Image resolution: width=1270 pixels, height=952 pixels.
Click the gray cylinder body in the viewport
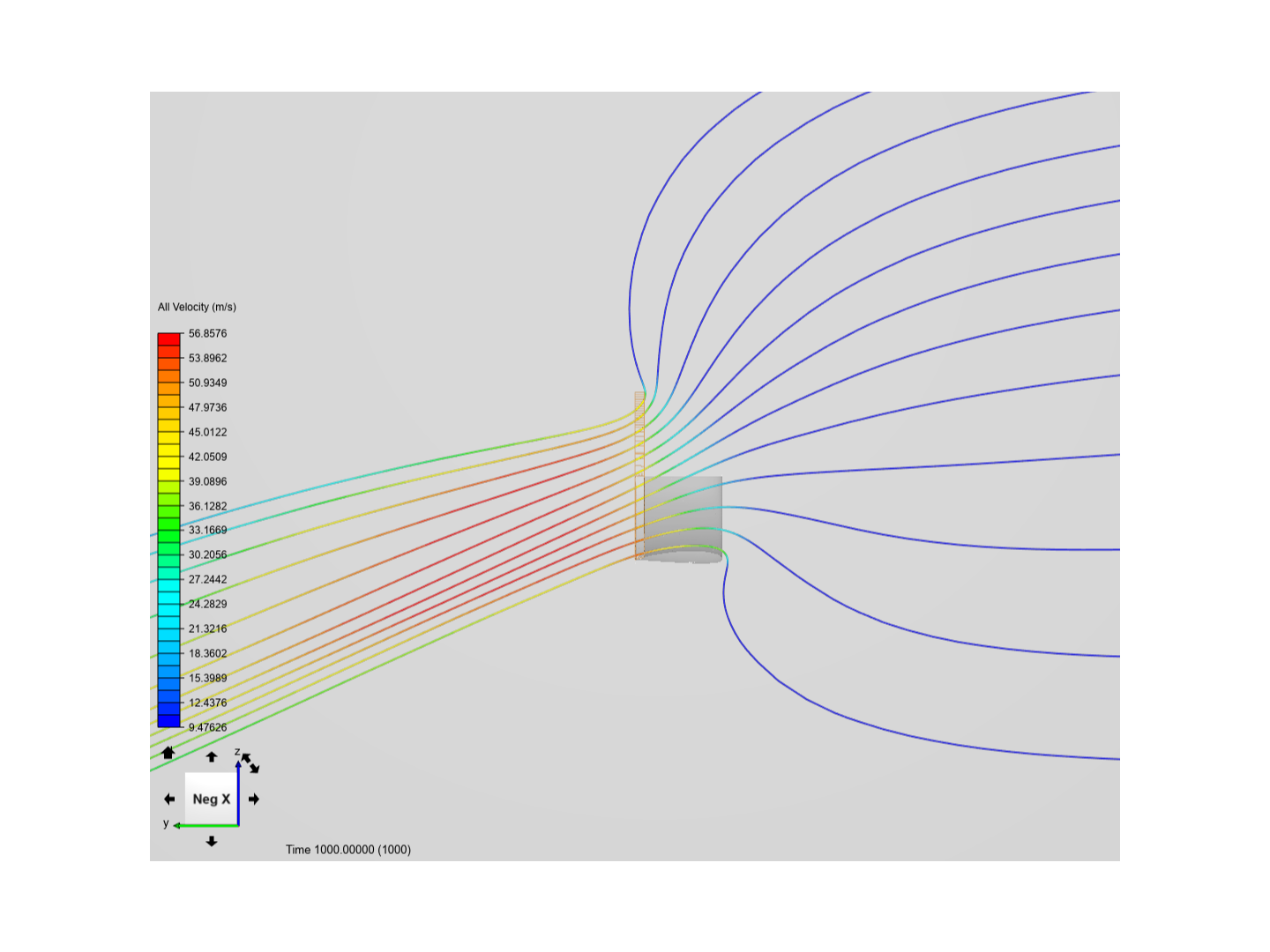click(683, 519)
